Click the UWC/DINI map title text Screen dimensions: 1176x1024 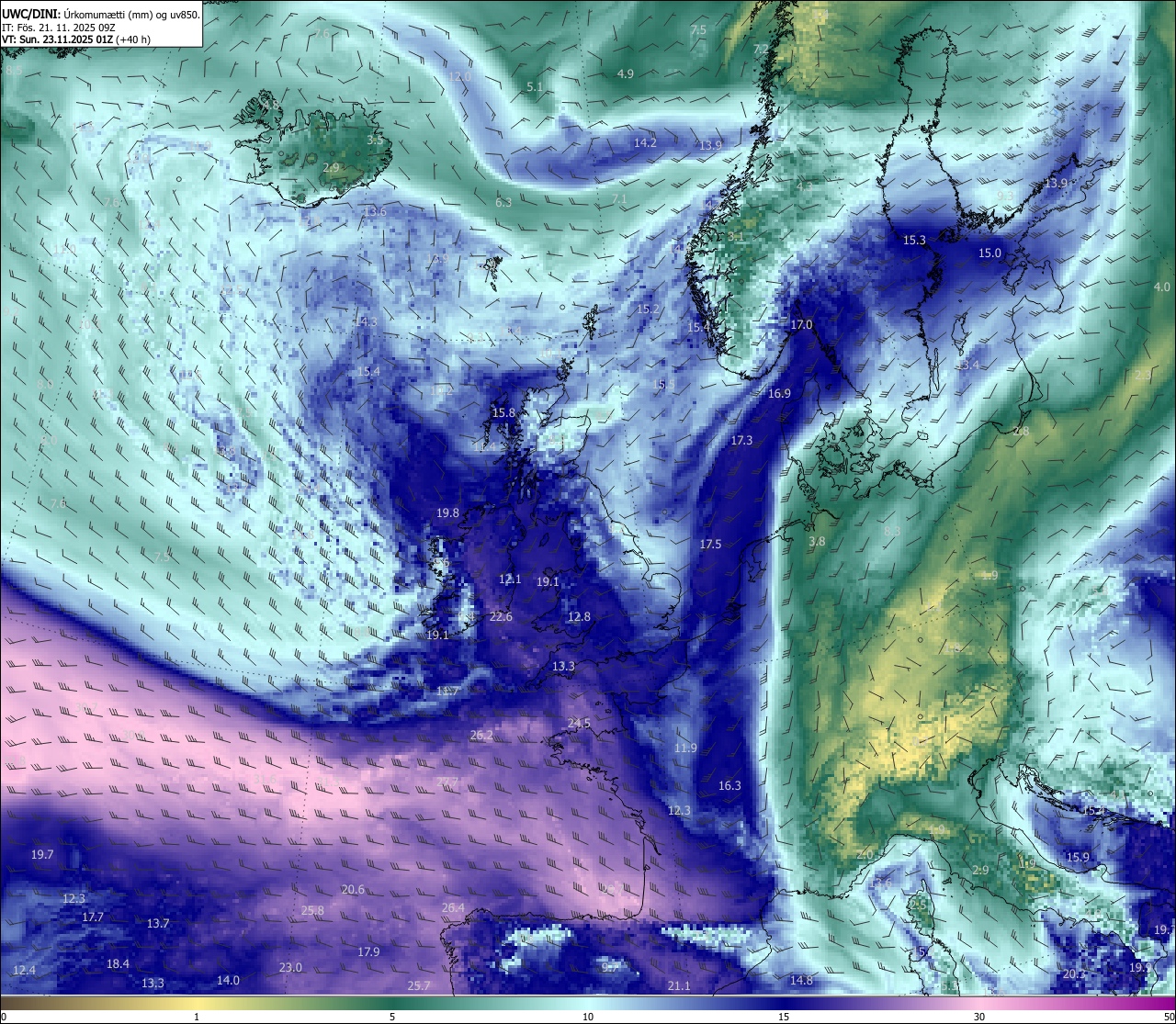100,14
